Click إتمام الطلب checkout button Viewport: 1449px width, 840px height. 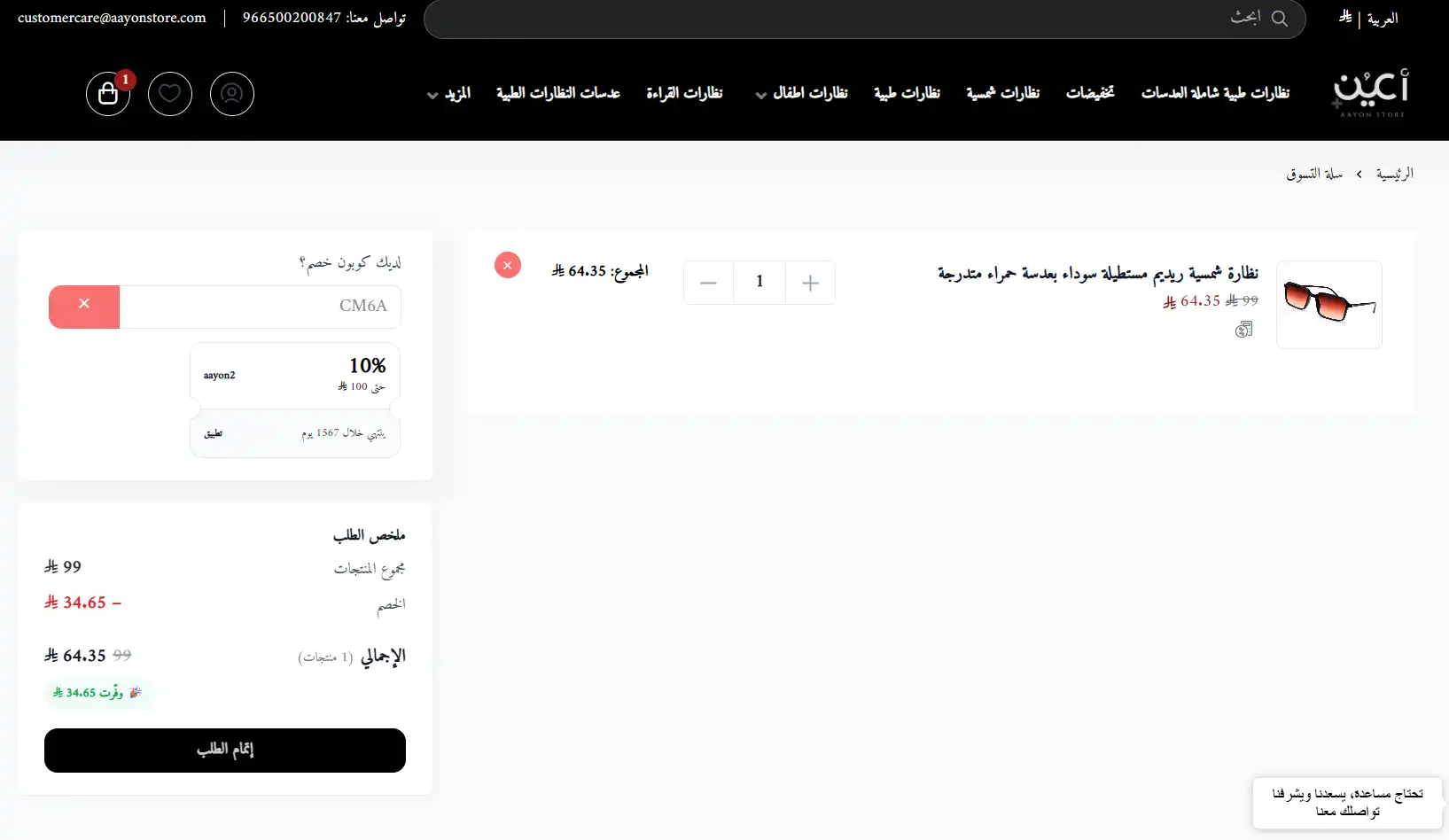(225, 751)
